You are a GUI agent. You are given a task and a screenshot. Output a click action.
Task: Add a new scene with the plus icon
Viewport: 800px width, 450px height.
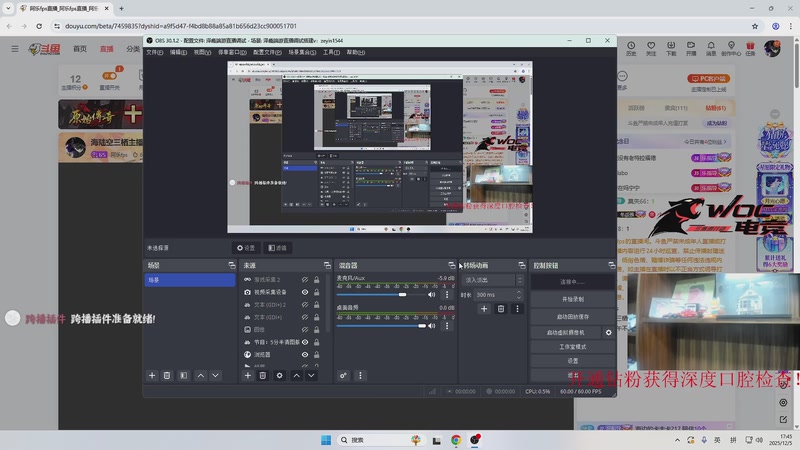(152, 375)
